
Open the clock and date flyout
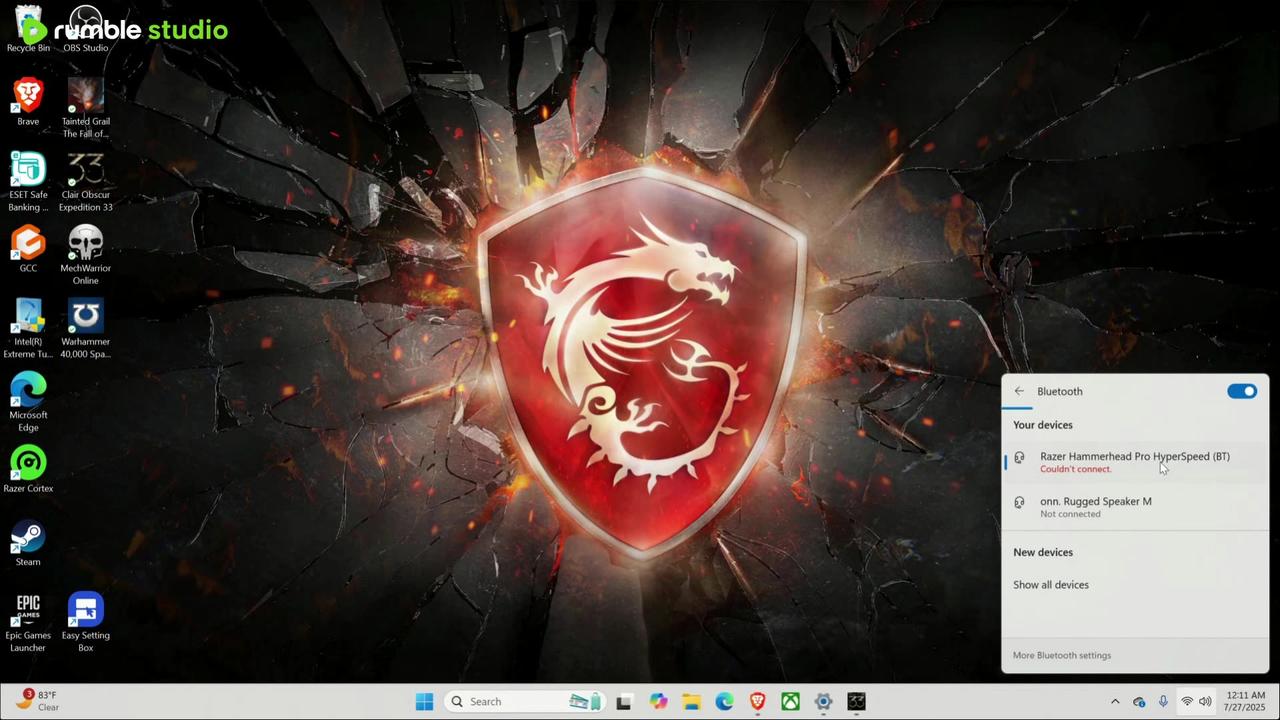tap(1245, 701)
